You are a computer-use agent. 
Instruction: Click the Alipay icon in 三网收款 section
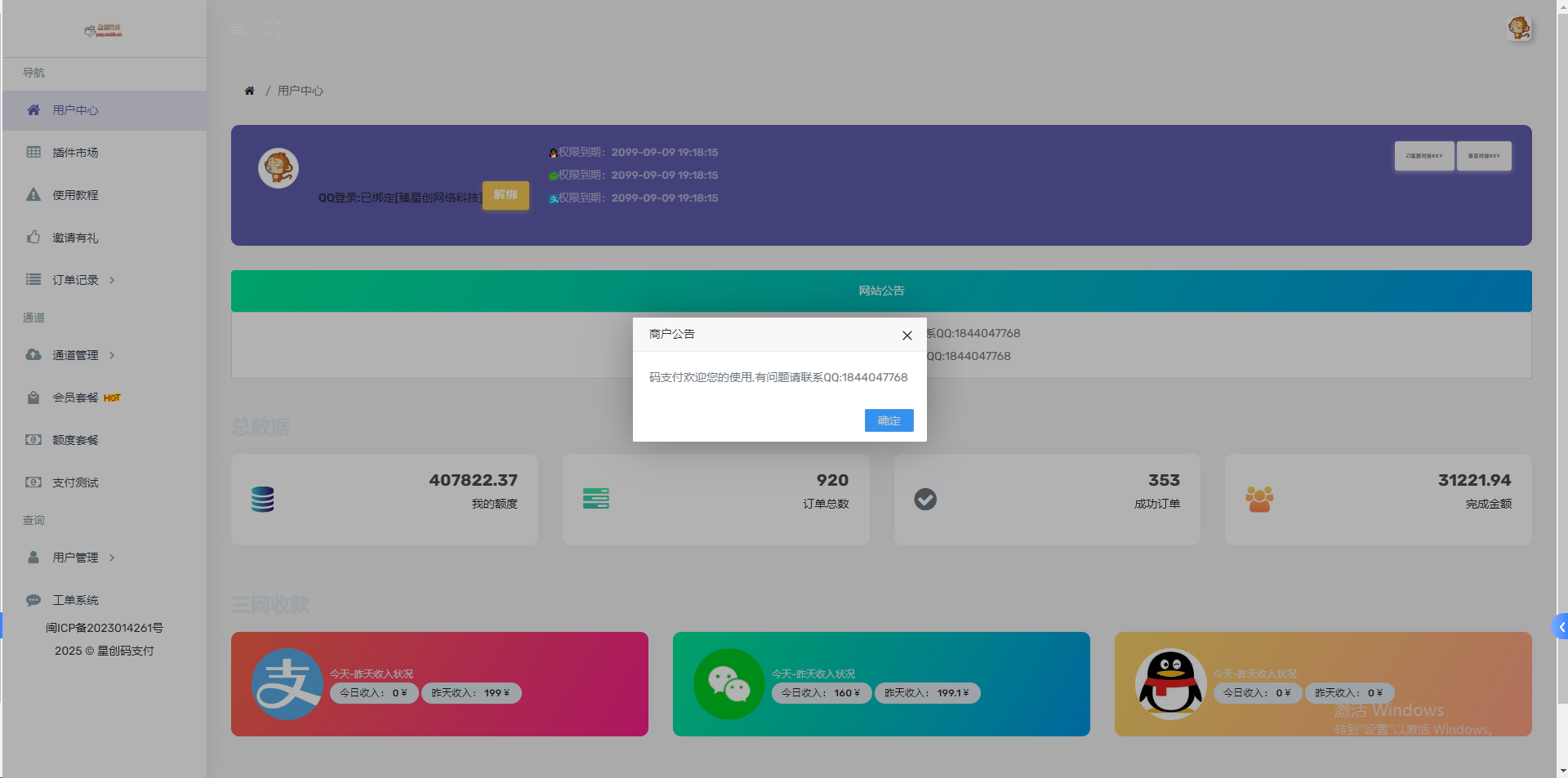pyautogui.click(x=287, y=684)
